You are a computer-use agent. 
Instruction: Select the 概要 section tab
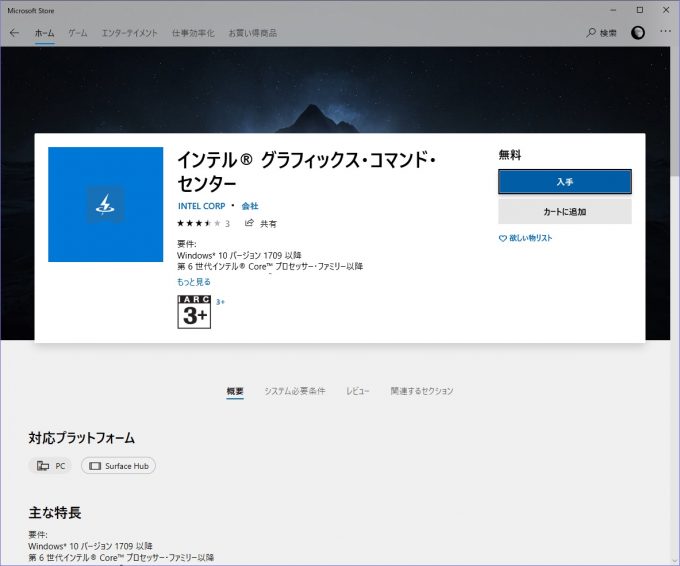click(235, 391)
